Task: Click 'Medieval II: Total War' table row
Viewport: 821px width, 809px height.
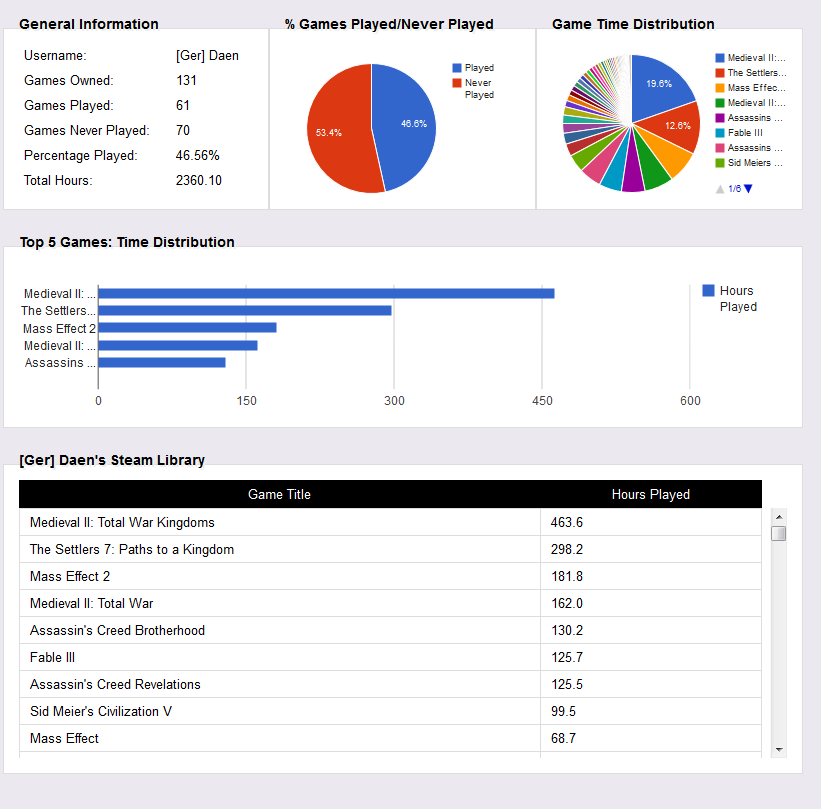Action: tap(391, 603)
